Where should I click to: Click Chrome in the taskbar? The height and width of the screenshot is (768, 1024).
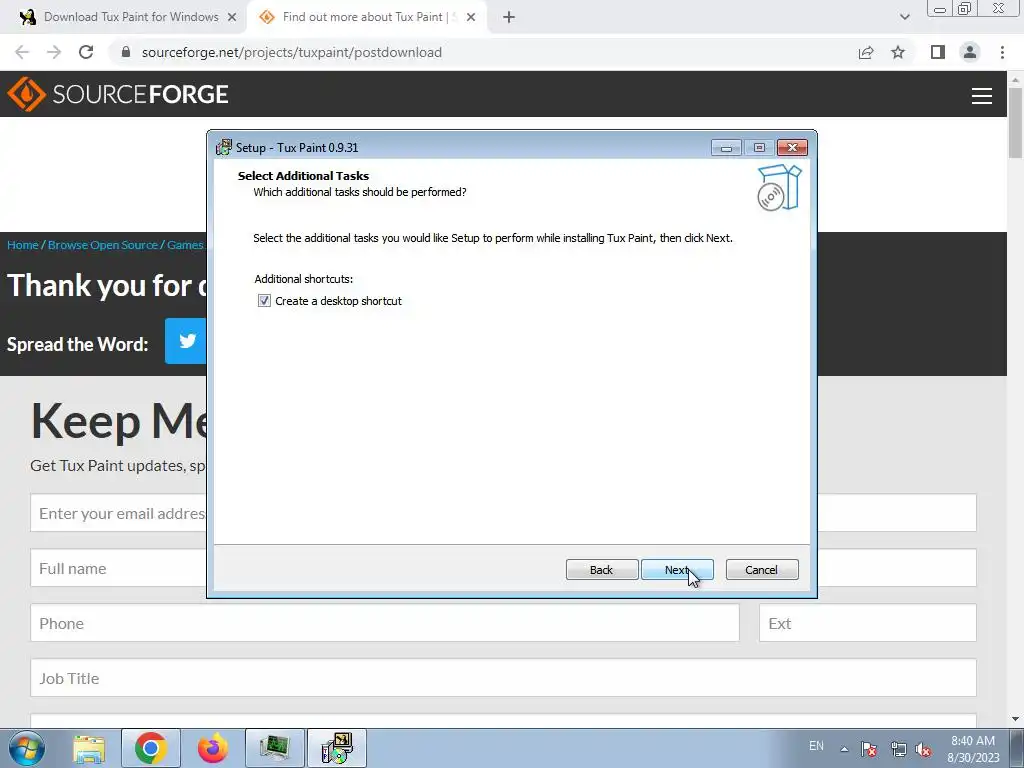tap(151, 748)
